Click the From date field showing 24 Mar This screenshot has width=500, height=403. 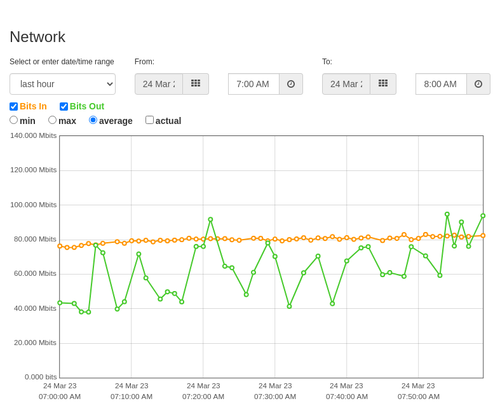tap(159, 84)
